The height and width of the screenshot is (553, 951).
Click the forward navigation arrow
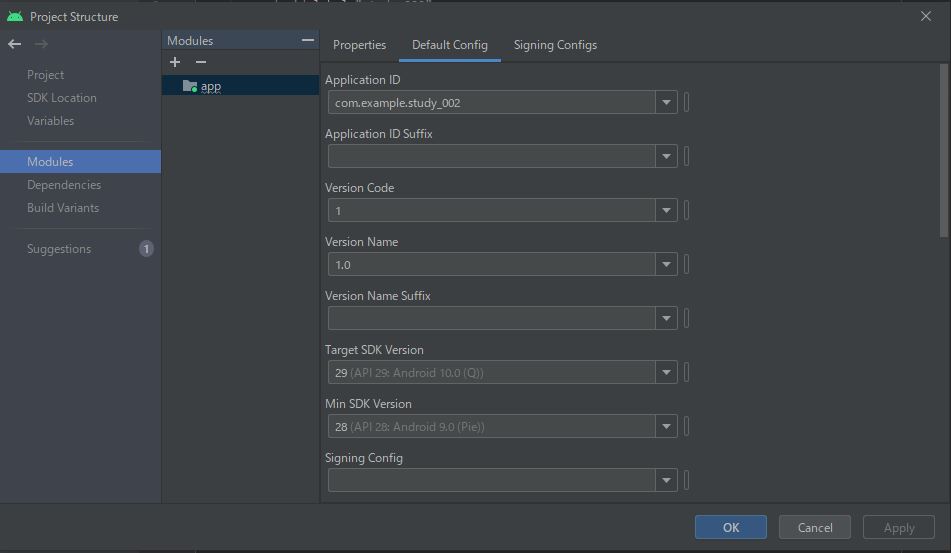click(41, 44)
